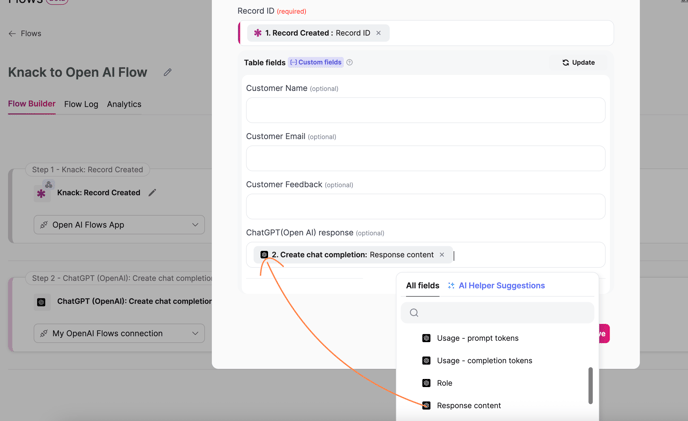Remove the Response content tag with its x
Screen dimensions: 688x421
pyautogui.click(x=442, y=255)
